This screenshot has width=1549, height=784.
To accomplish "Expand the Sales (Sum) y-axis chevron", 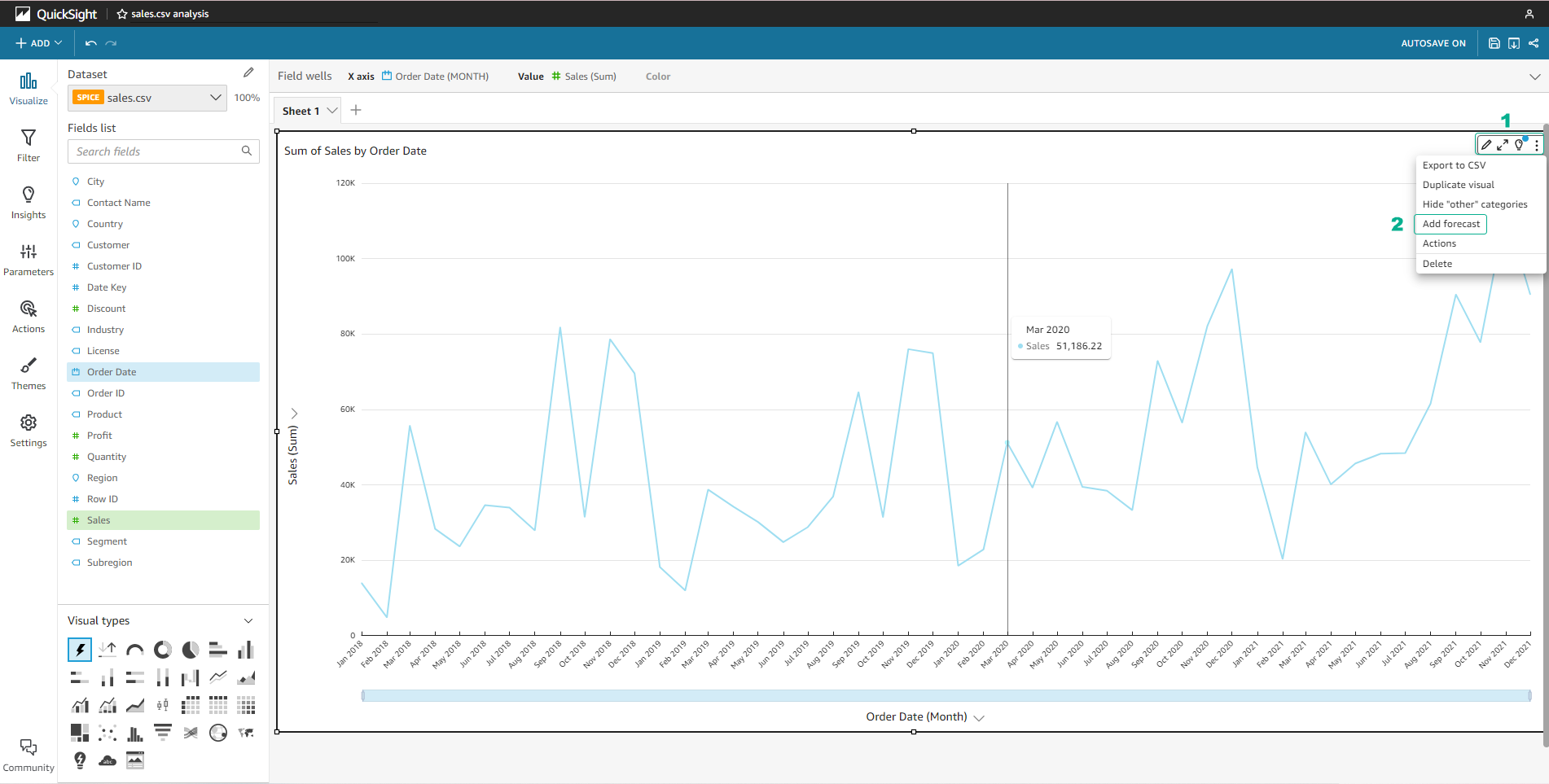I will click(x=294, y=414).
